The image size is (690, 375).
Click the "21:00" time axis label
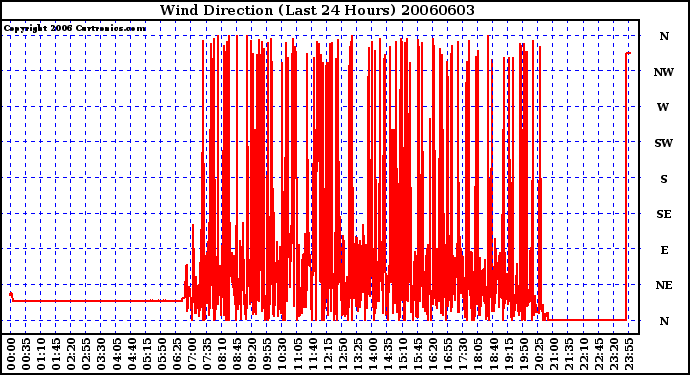pyautogui.click(x=554, y=354)
